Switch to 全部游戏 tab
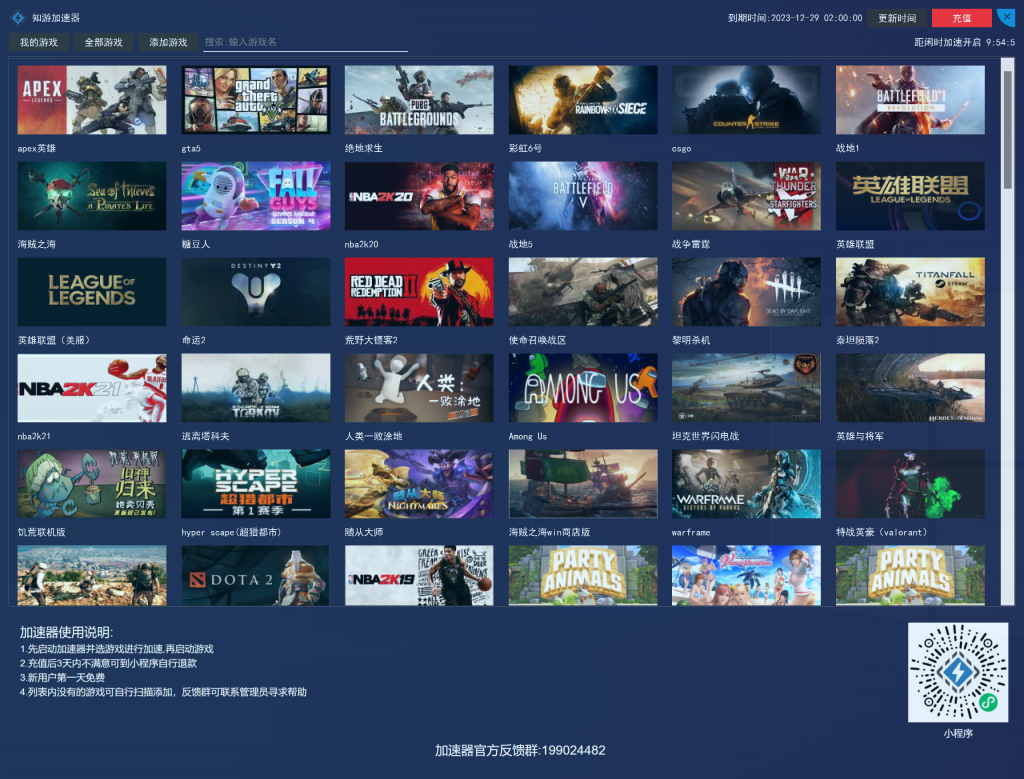 tap(103, 42)
